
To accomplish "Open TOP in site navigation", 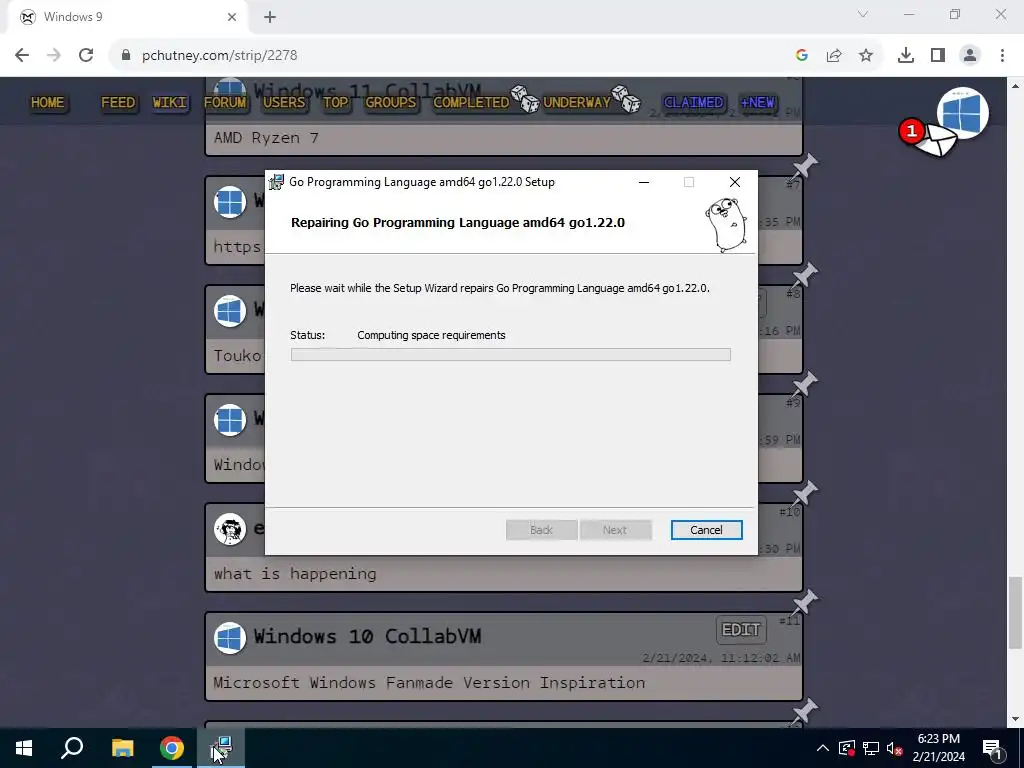I will (x=336, y=103).
